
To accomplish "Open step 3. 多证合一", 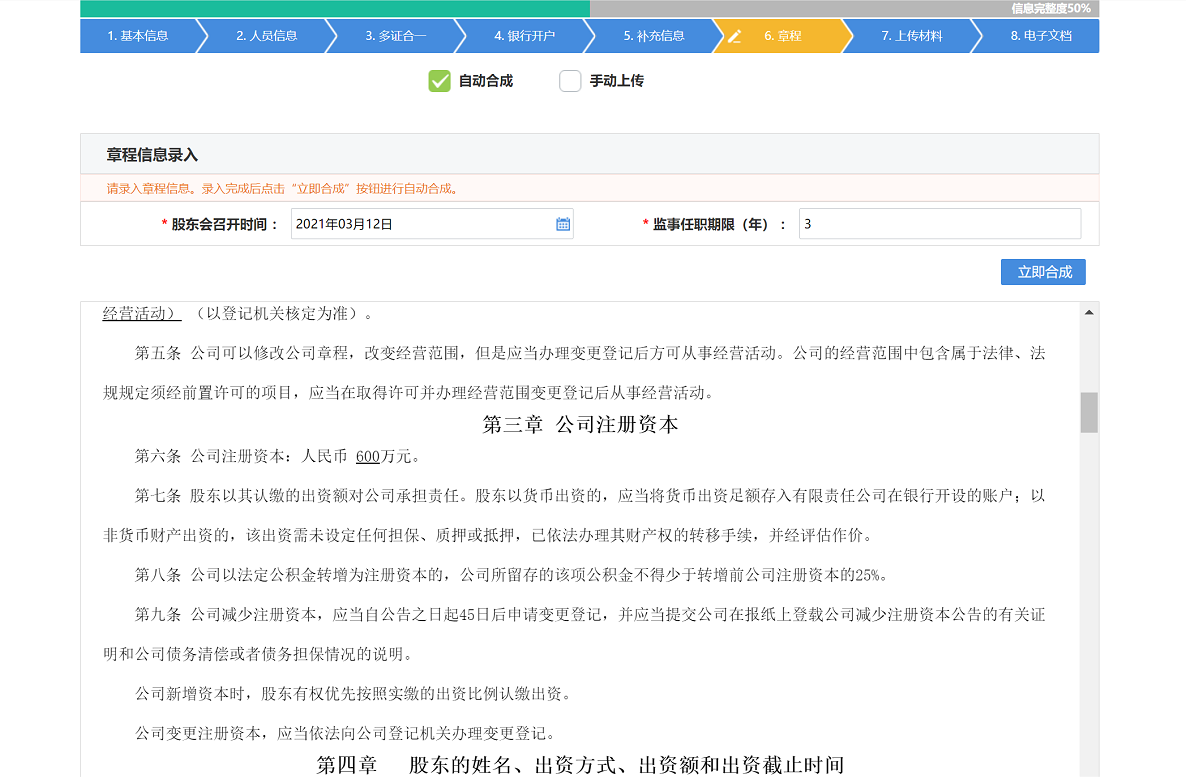I will [x=396, y=36].
